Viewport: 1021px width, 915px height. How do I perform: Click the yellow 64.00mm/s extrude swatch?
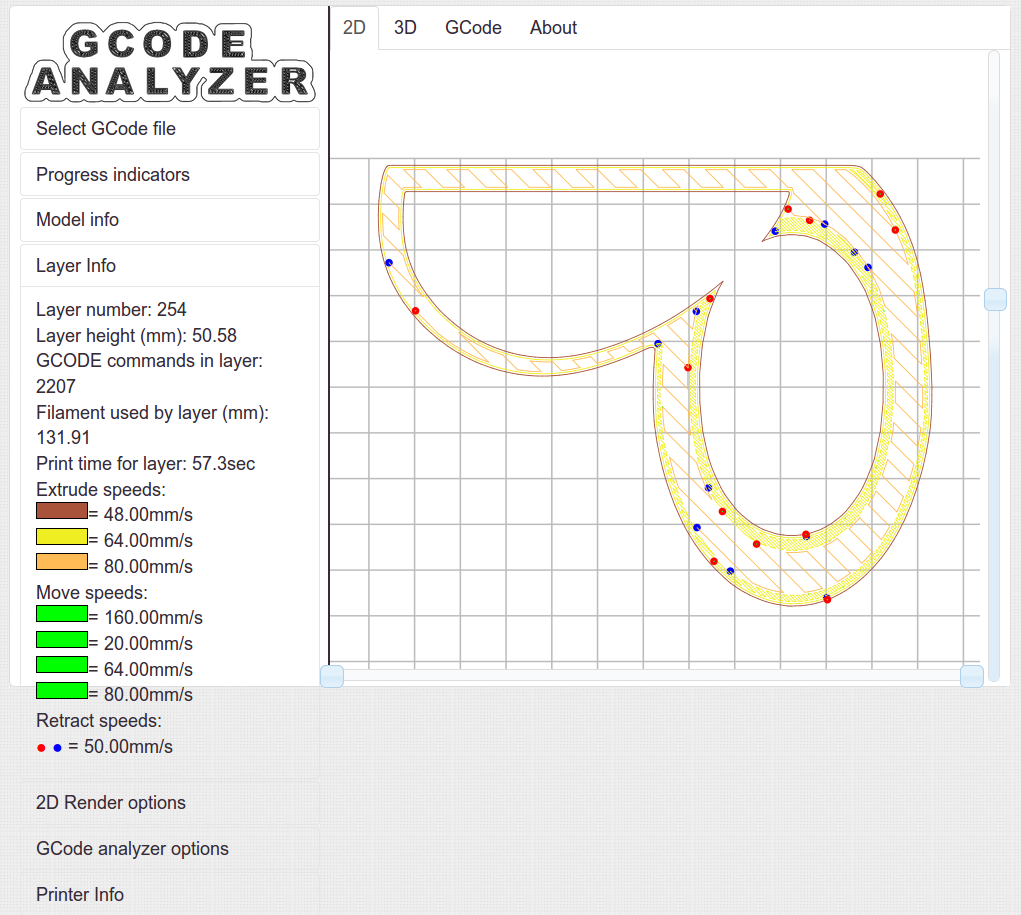coord(62,537)
